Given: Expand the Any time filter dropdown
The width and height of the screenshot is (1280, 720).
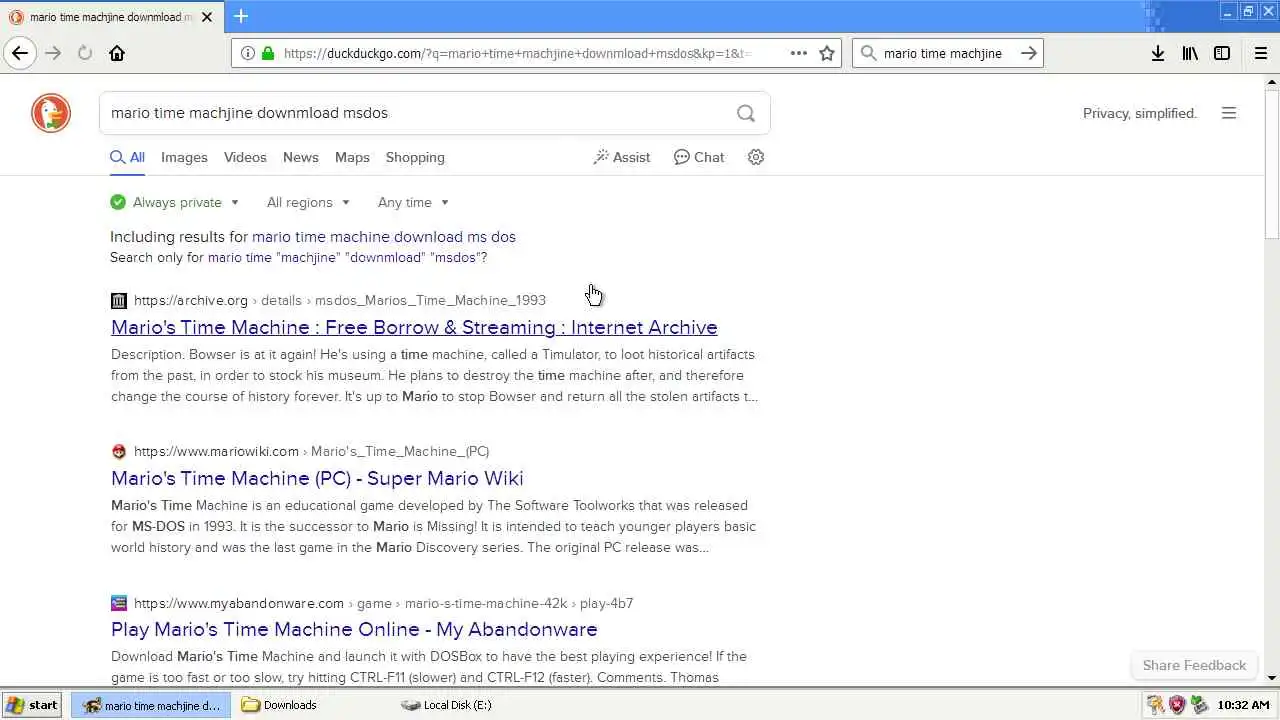Looking at the screenshot, I should tap(413, 202).
